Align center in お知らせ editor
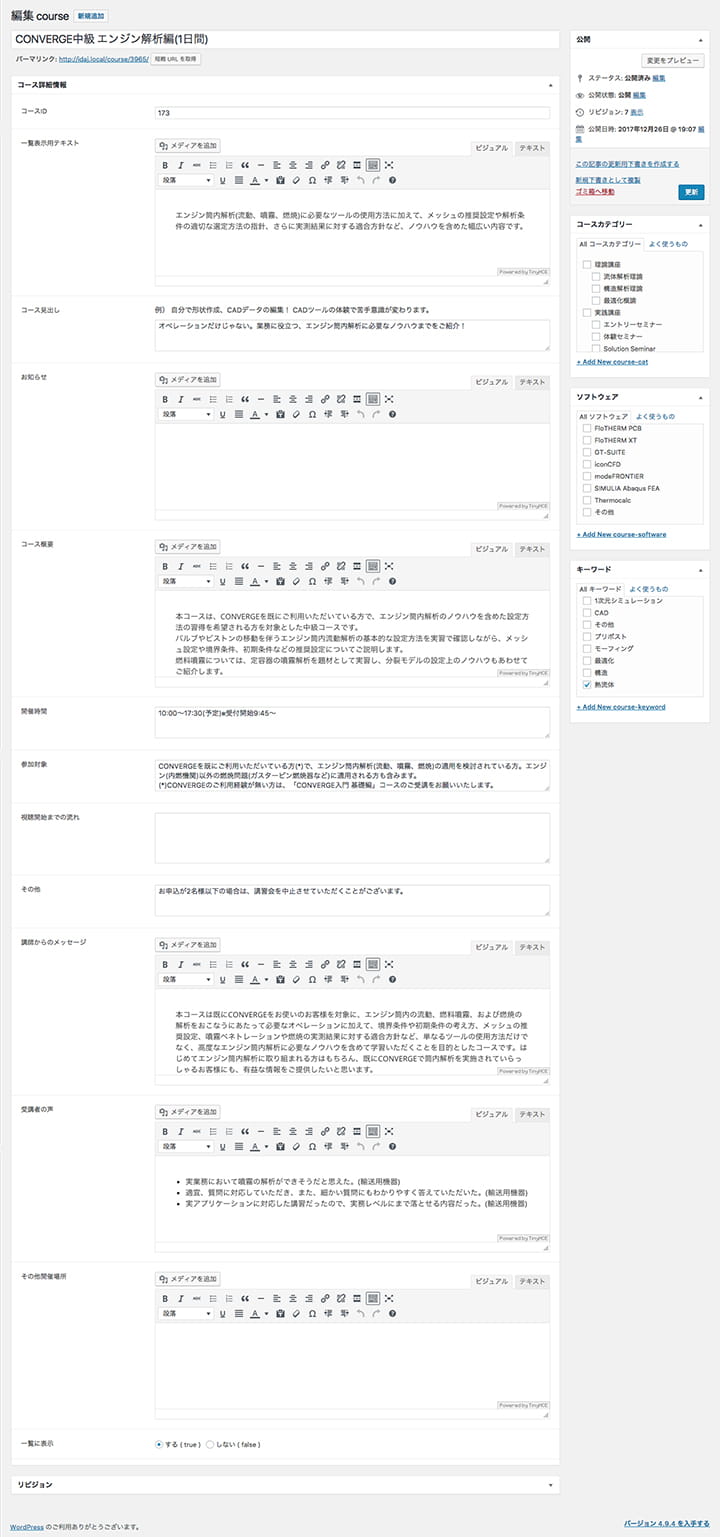 pos(293,398)
